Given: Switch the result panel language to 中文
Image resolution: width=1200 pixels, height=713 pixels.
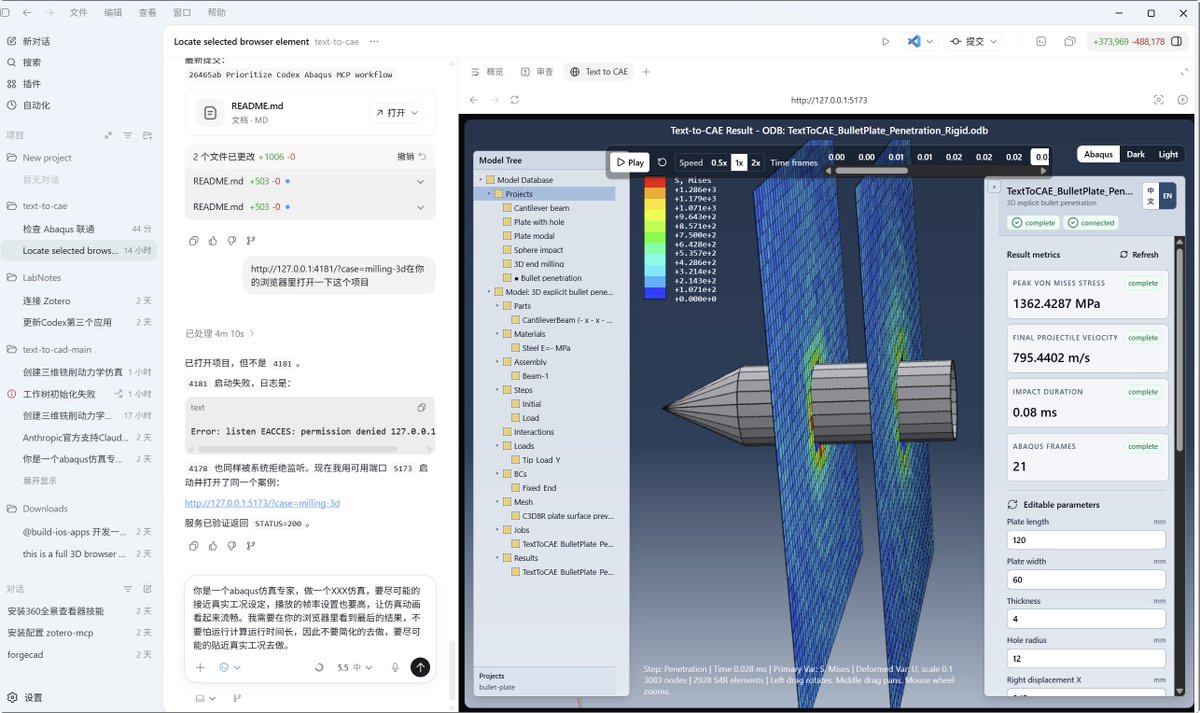Looking at the screenshot, I should [x=1150, y=195].
